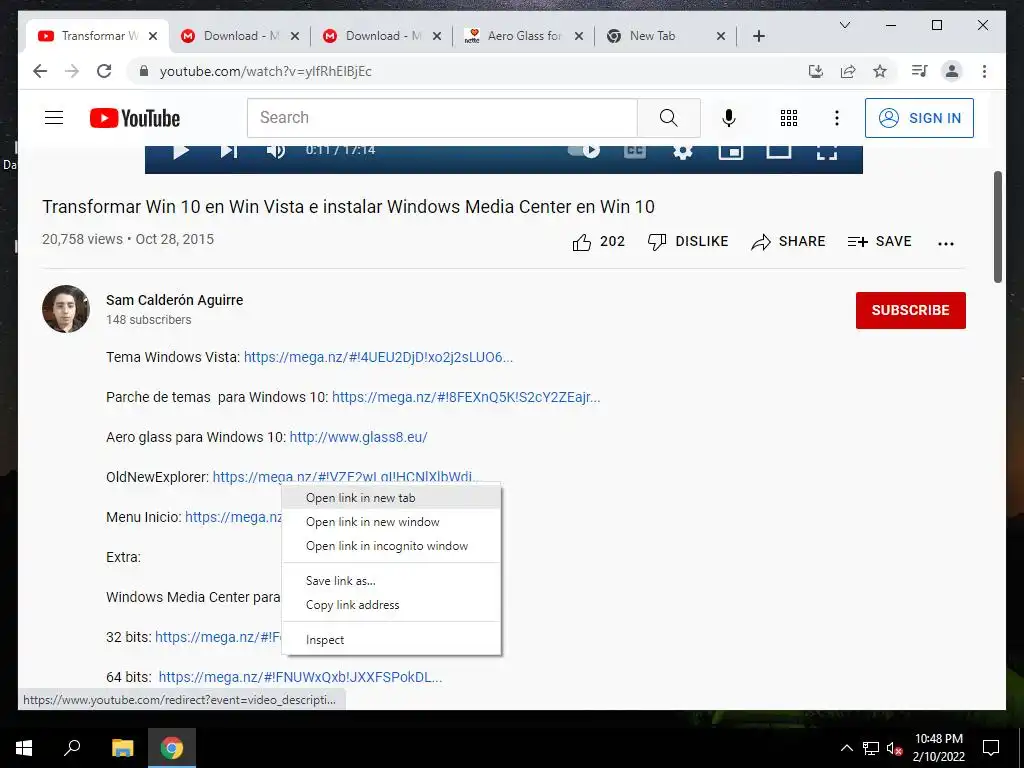The image size is (1024, 768).
Task: Open YouTube settings three-dot icon
Action: tap(837, 118)
